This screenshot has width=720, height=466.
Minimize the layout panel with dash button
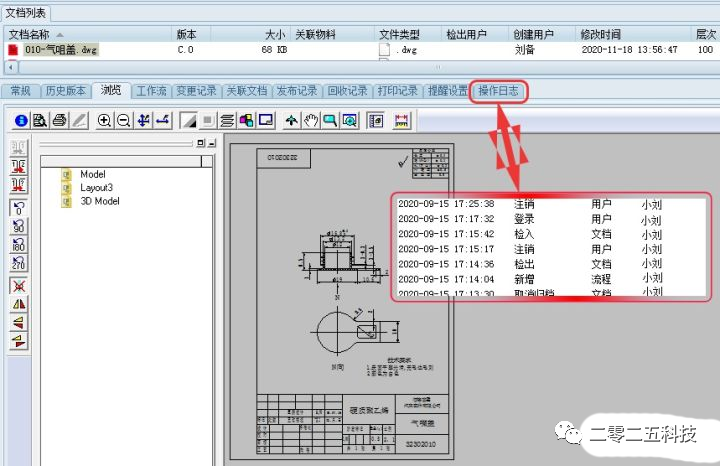click(x=212, y=143)
